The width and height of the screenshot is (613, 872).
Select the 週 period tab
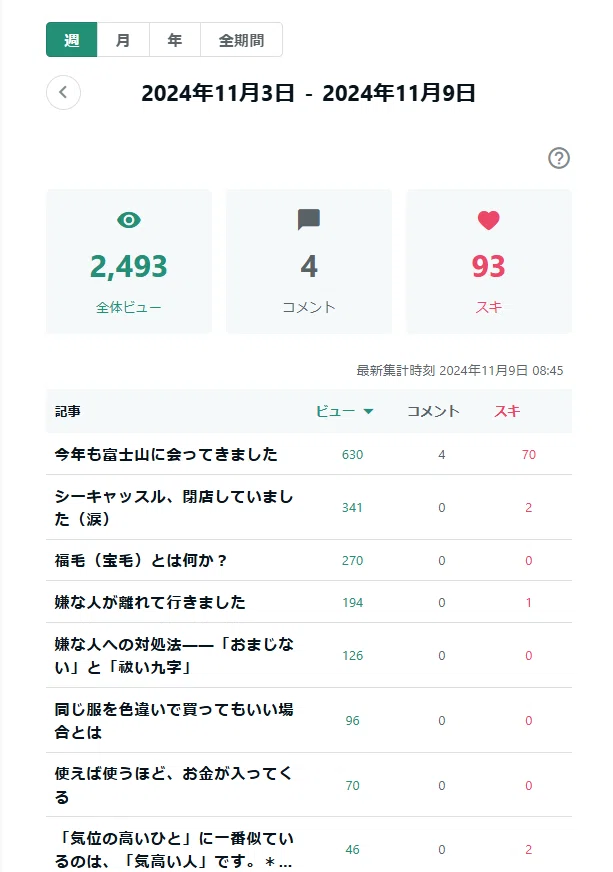[72, 40]
